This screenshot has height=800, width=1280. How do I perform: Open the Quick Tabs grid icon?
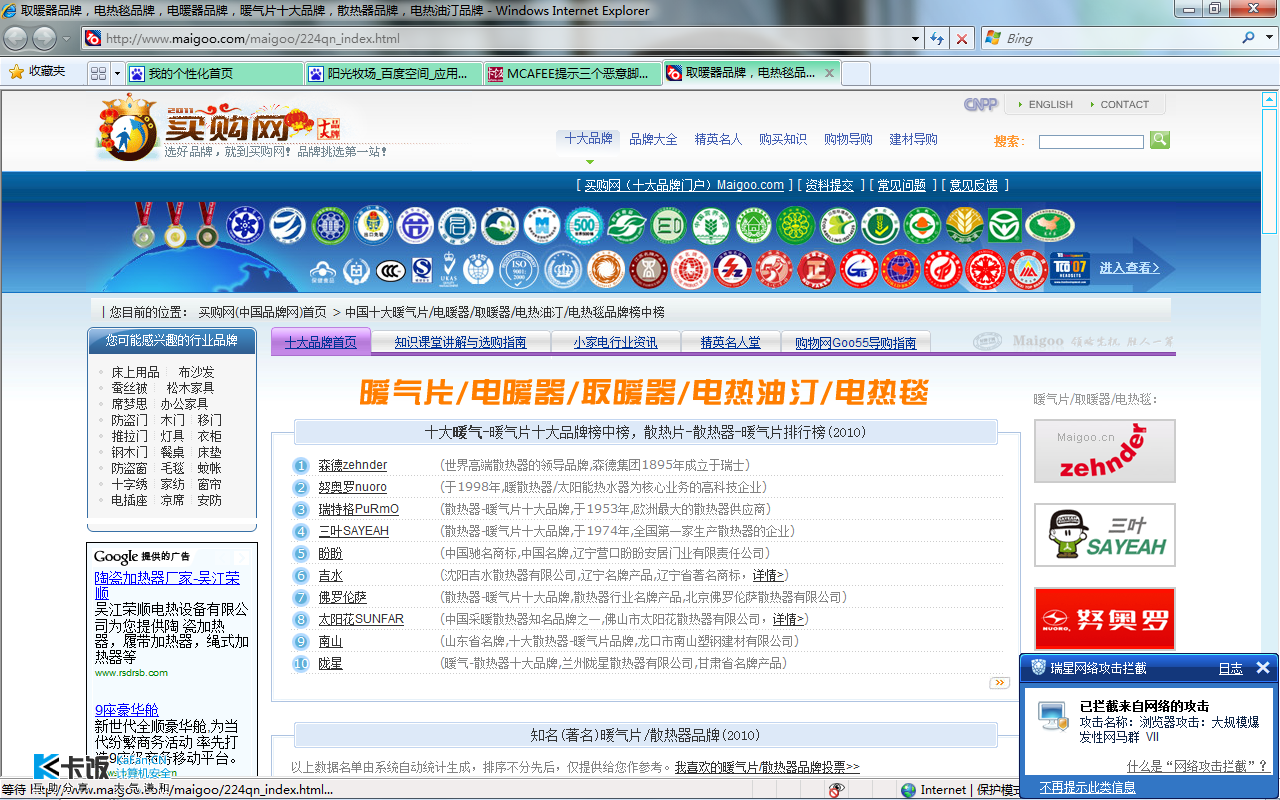(98, 73)
